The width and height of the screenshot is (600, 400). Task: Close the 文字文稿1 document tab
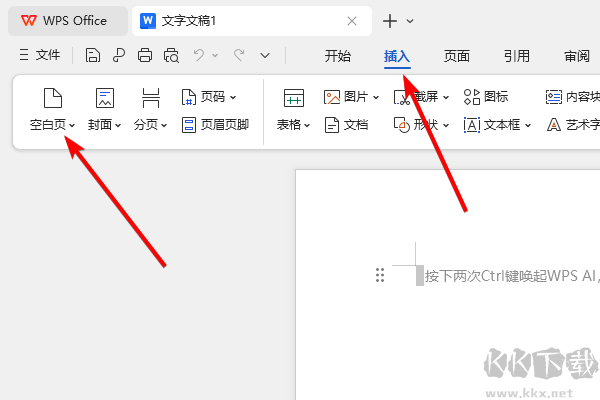pyautogui.click(x=352, y=21)
